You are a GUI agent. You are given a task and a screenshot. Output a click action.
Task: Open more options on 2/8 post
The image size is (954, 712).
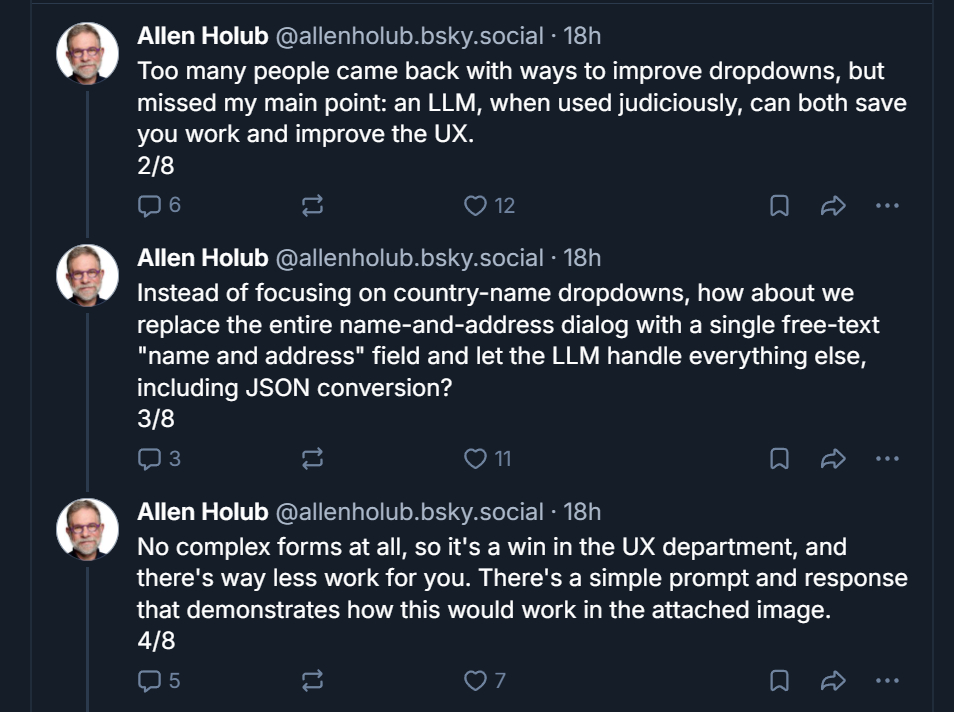tap(887, 206)
